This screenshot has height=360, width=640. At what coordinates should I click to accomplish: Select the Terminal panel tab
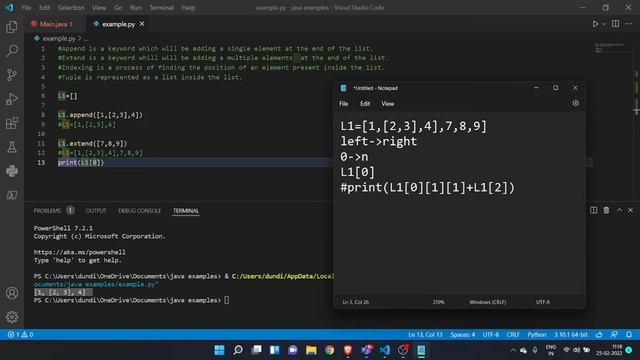[x=186, y=211]
